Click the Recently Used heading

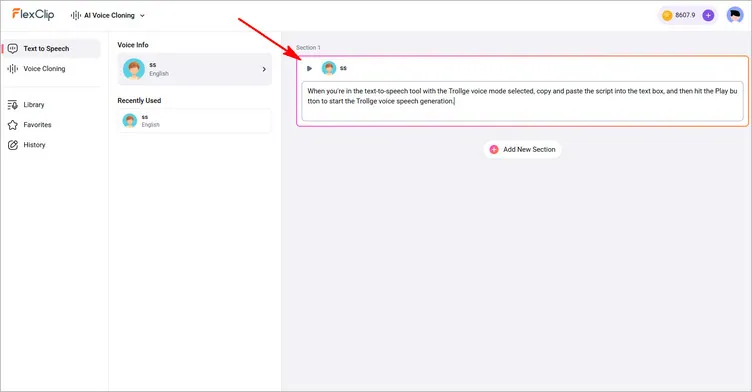tap(139, 100)
